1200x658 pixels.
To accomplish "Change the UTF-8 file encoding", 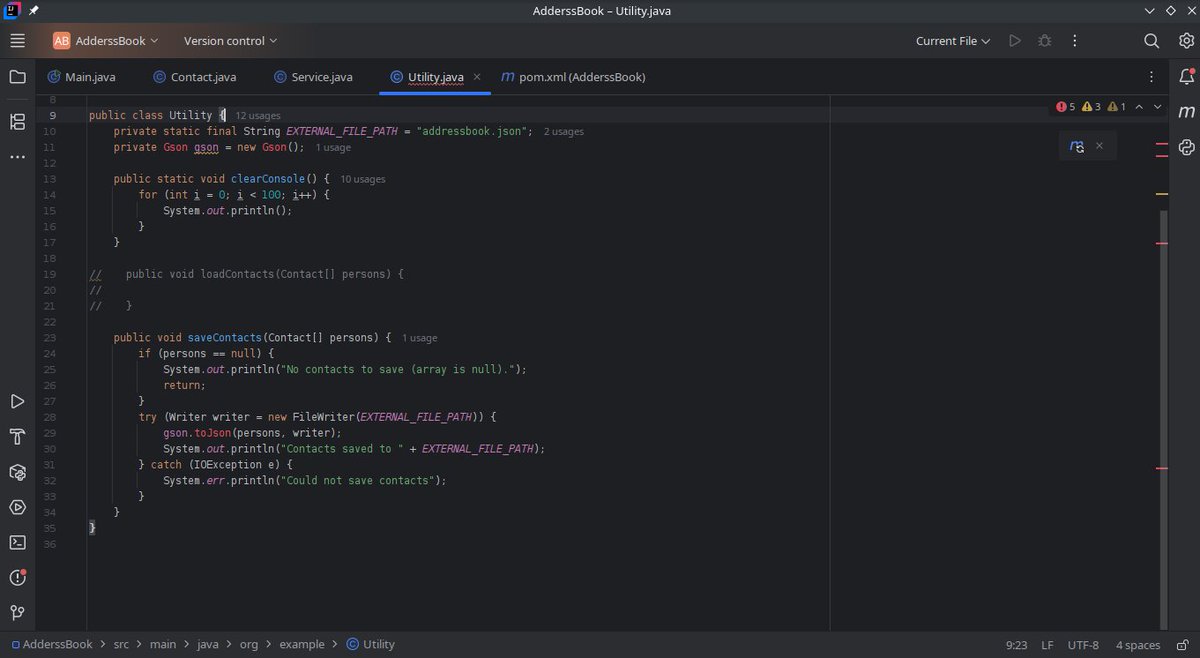I will coord(1083,645).
